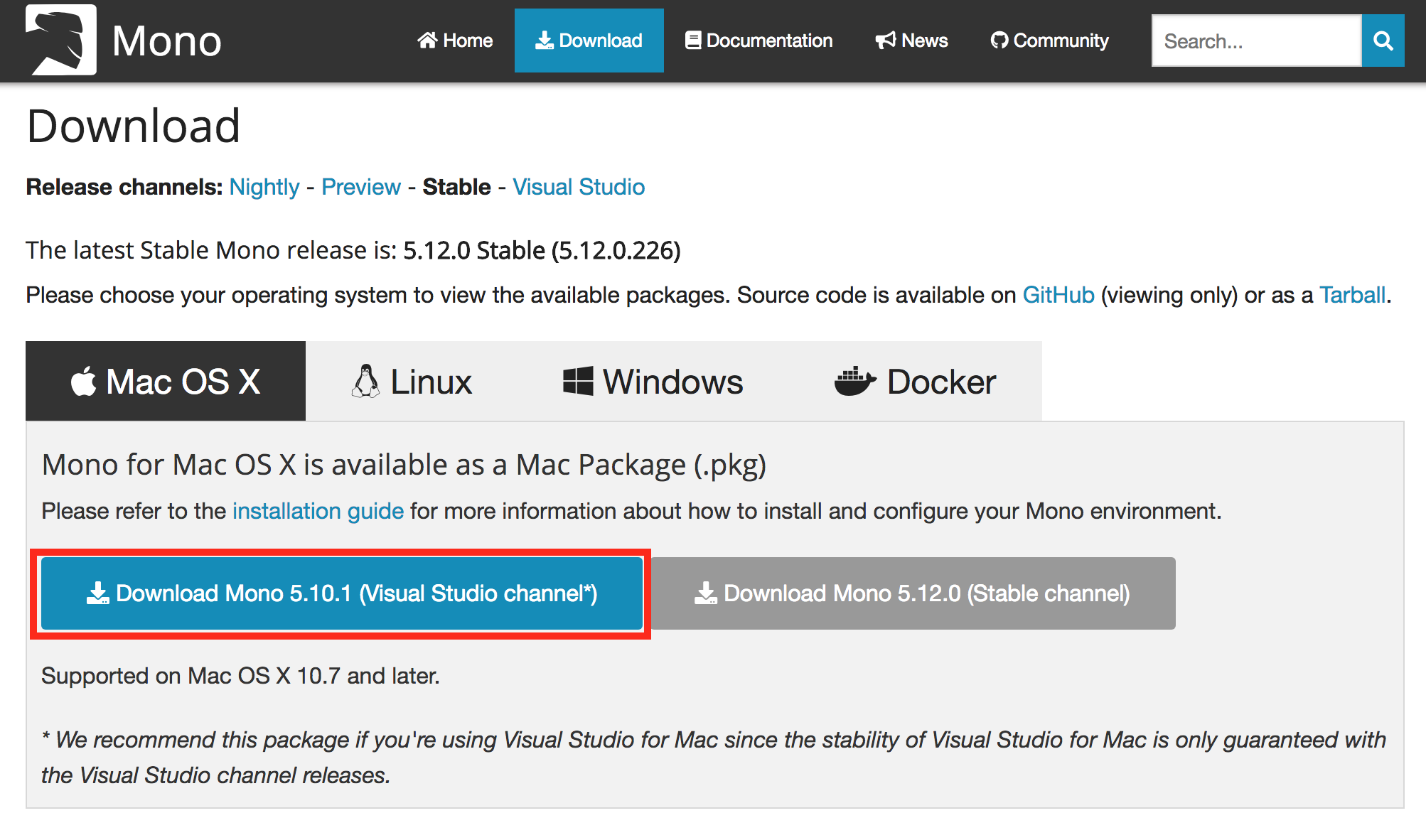The image size is (1426, 840).
Task: Click the Tarball link
Action: tap(1352, 295)
